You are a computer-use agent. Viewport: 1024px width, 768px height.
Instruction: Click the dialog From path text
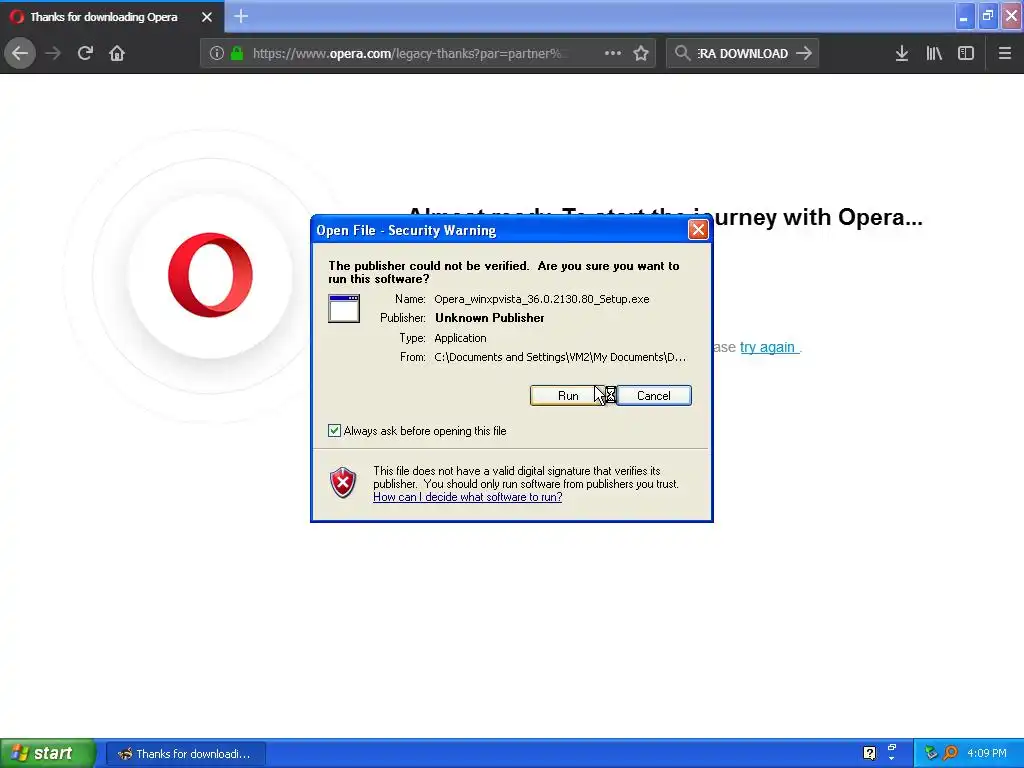pyautogui.click(x=560, y=357)
